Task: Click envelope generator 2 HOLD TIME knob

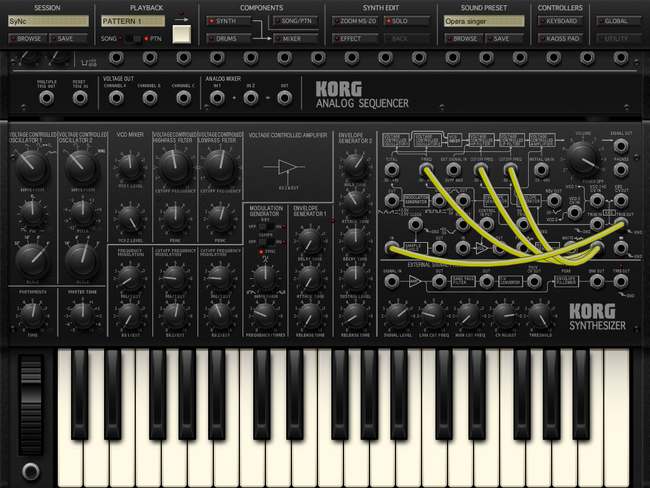Action: (355, 166)
